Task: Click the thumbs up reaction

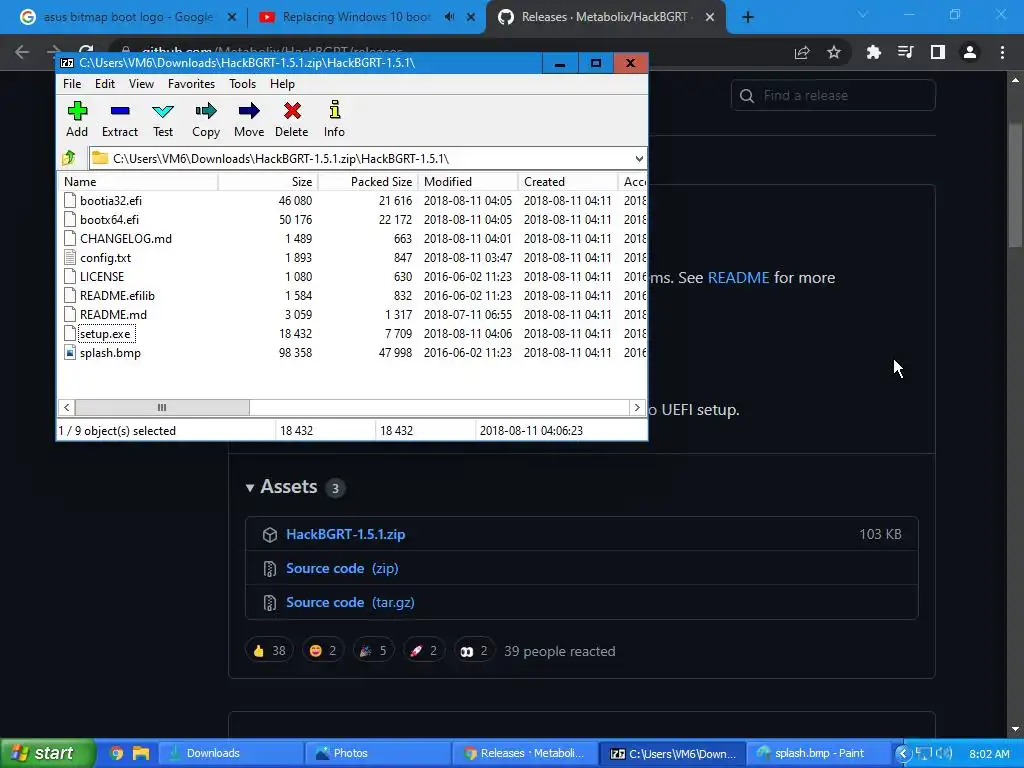Action: tap(269, 650)
